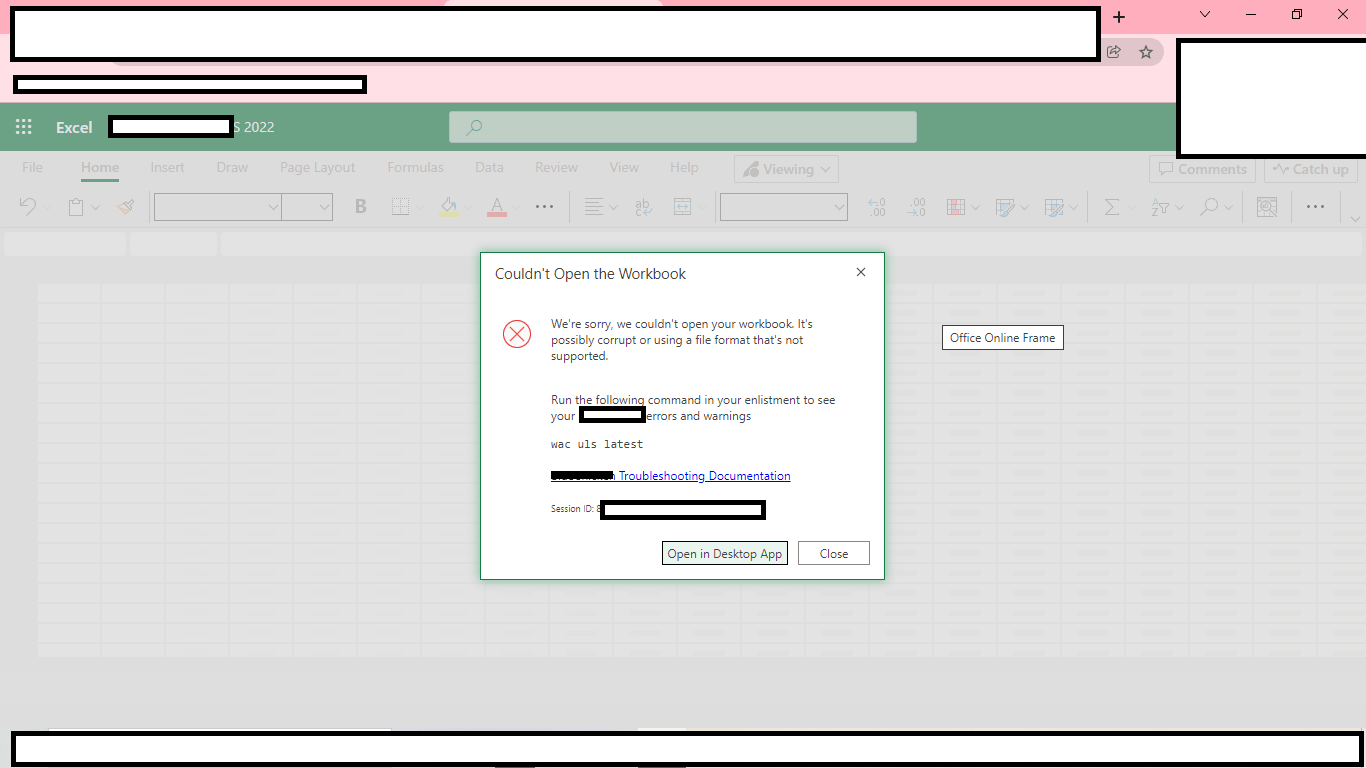The height and width of the screenshot is (768, 1366).
Task: Click the Sort and Filter icon
Action: click(1160, 207)
